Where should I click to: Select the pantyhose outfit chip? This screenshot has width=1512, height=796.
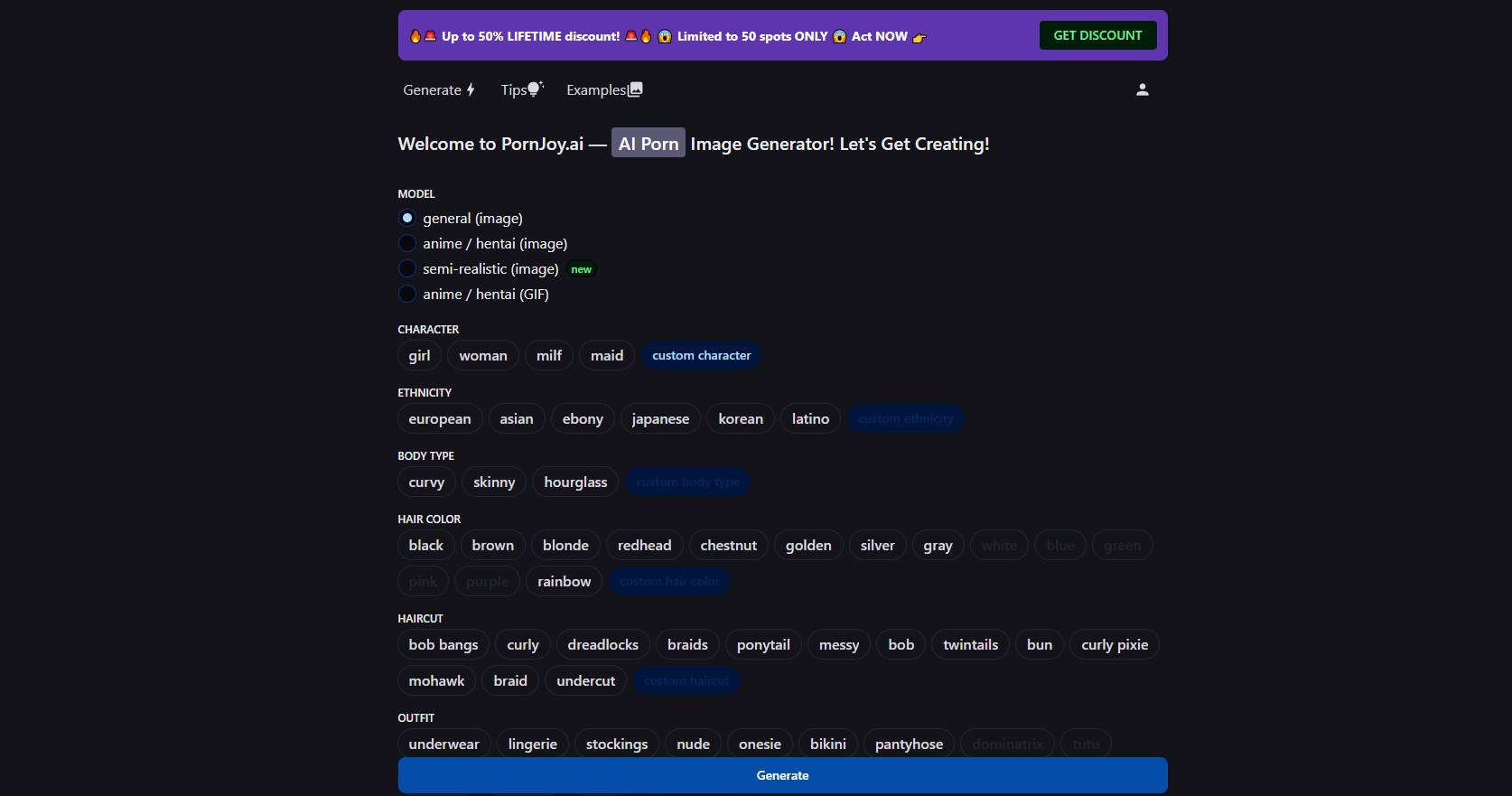909,743
